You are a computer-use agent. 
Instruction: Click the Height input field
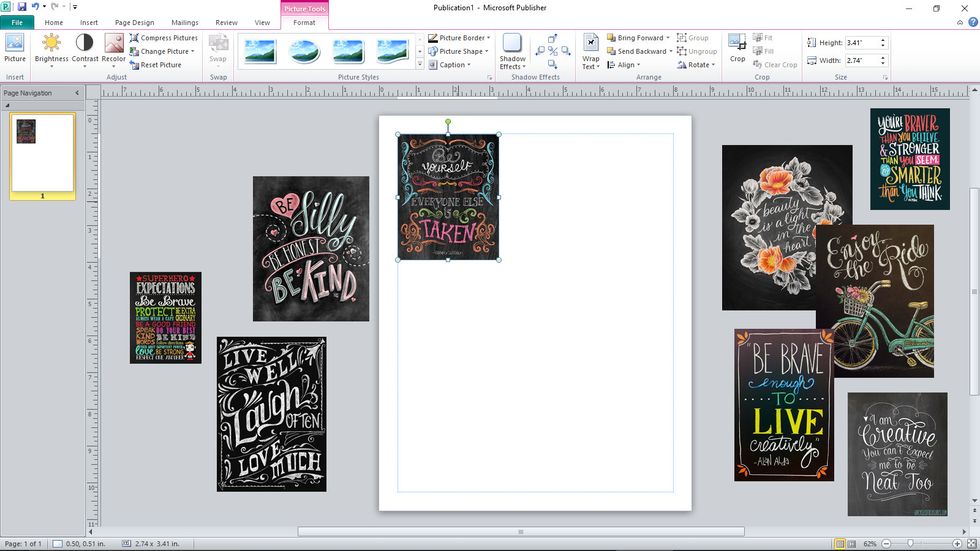coord(861,42)
